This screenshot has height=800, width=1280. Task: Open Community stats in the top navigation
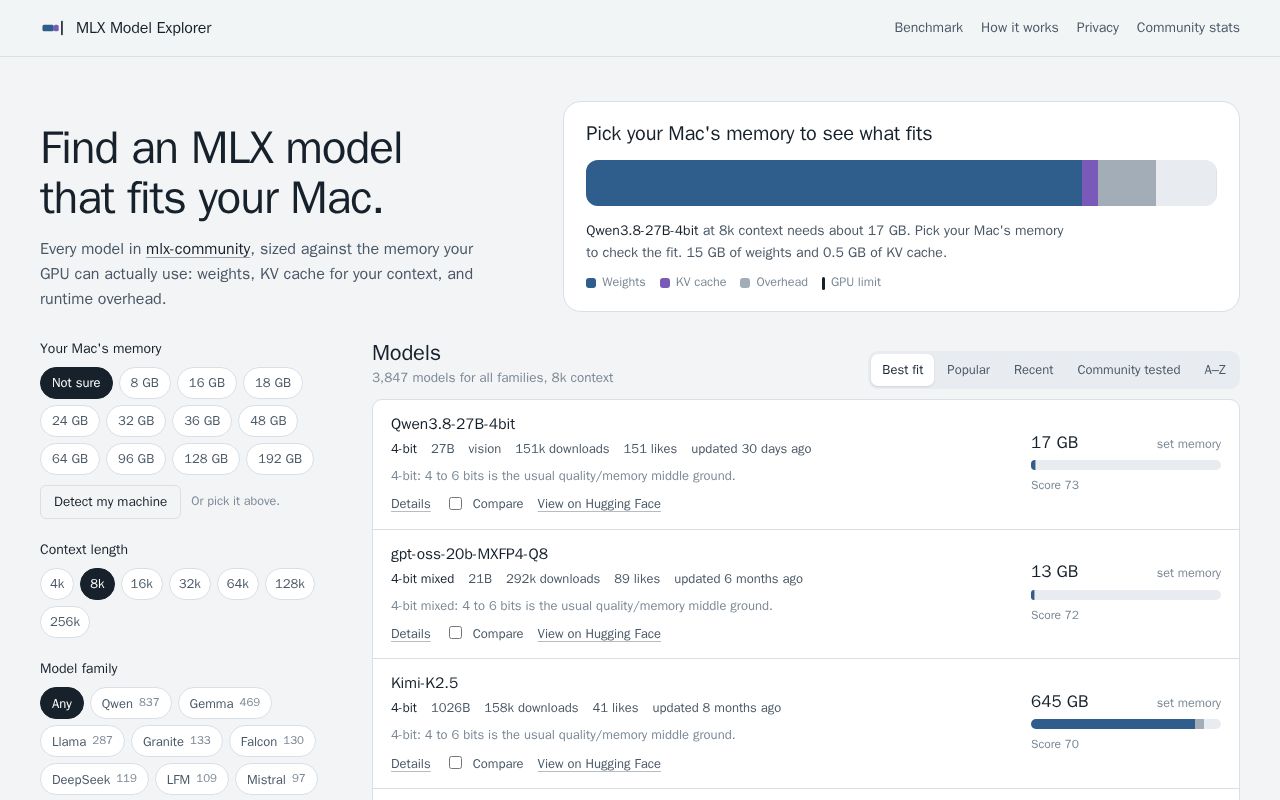[x=1188, y=28]
